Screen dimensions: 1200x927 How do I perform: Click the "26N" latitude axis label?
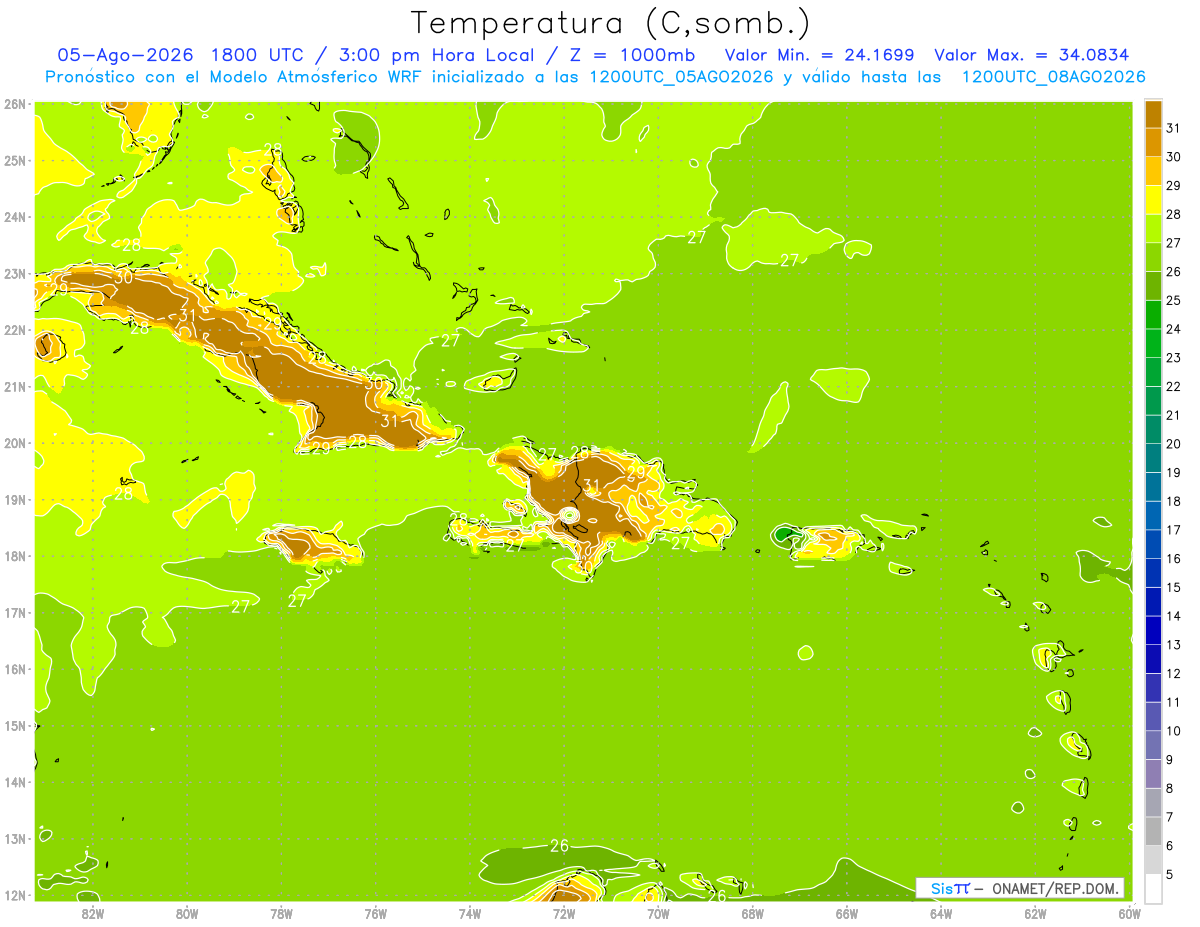click(x=15, y=104)
